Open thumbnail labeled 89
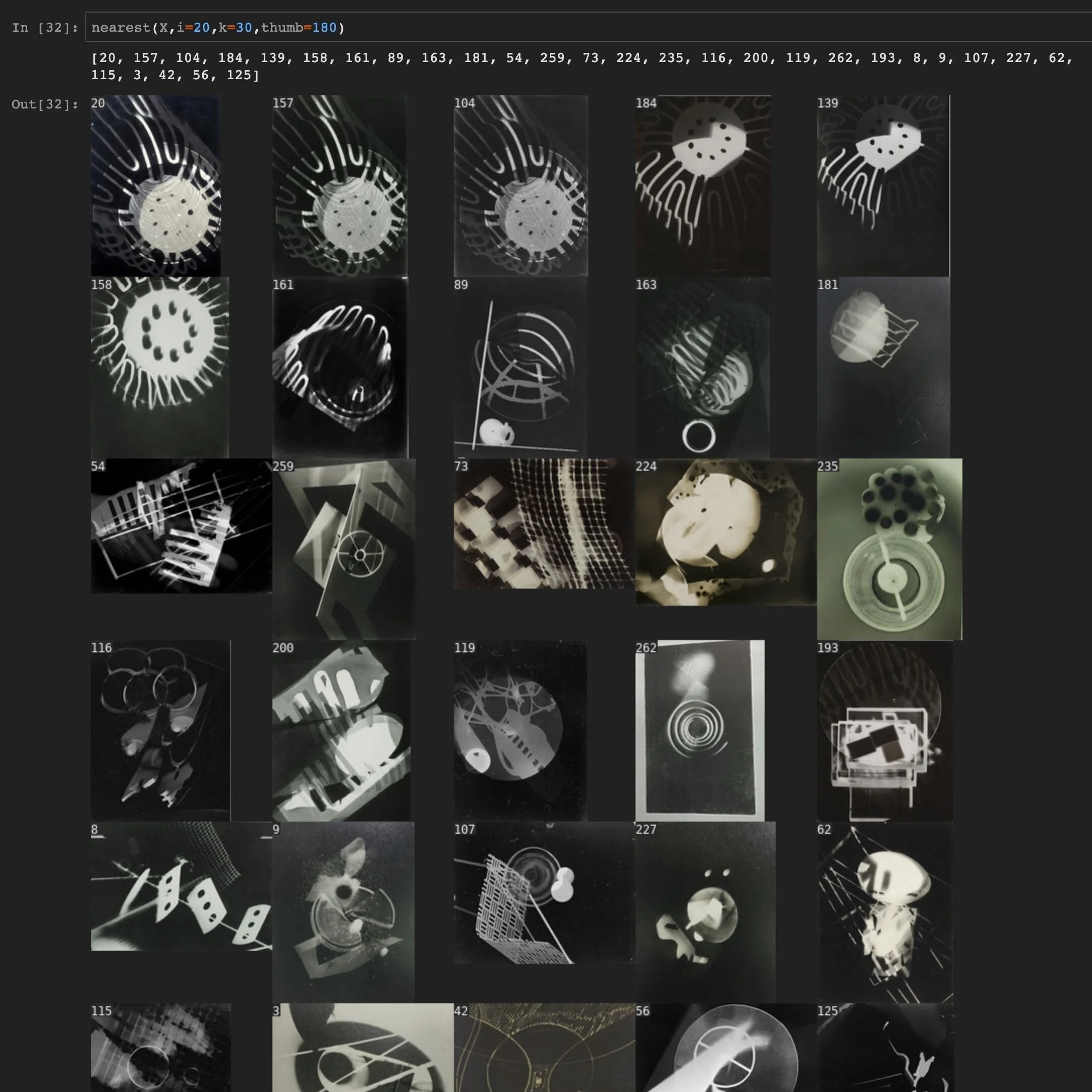The image size is (1092, 1092). [x=520, y=367]
